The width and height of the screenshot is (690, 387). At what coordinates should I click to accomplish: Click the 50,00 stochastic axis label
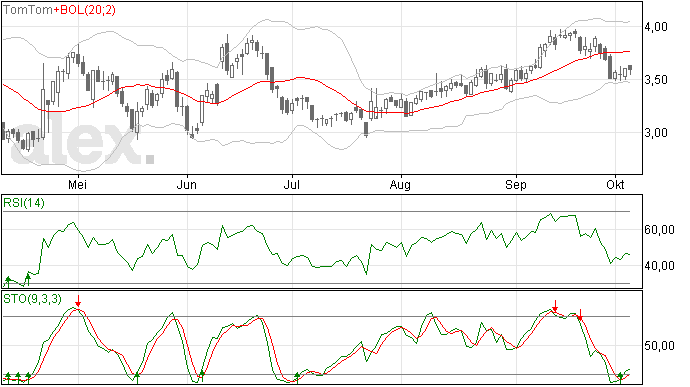[659, 346]
